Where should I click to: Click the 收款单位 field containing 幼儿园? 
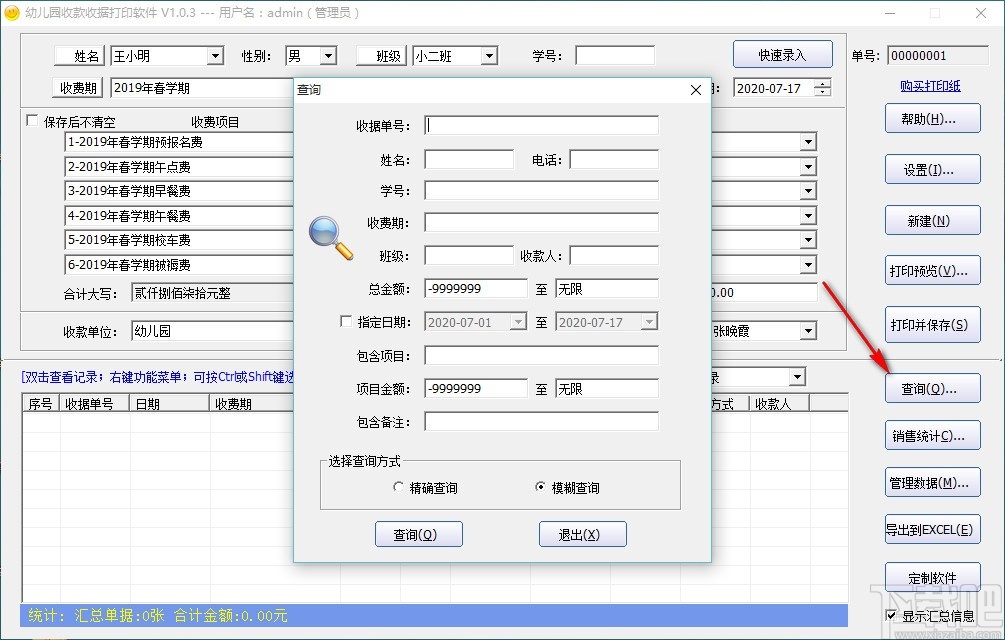pyautogui.click(x=213, y=331)
